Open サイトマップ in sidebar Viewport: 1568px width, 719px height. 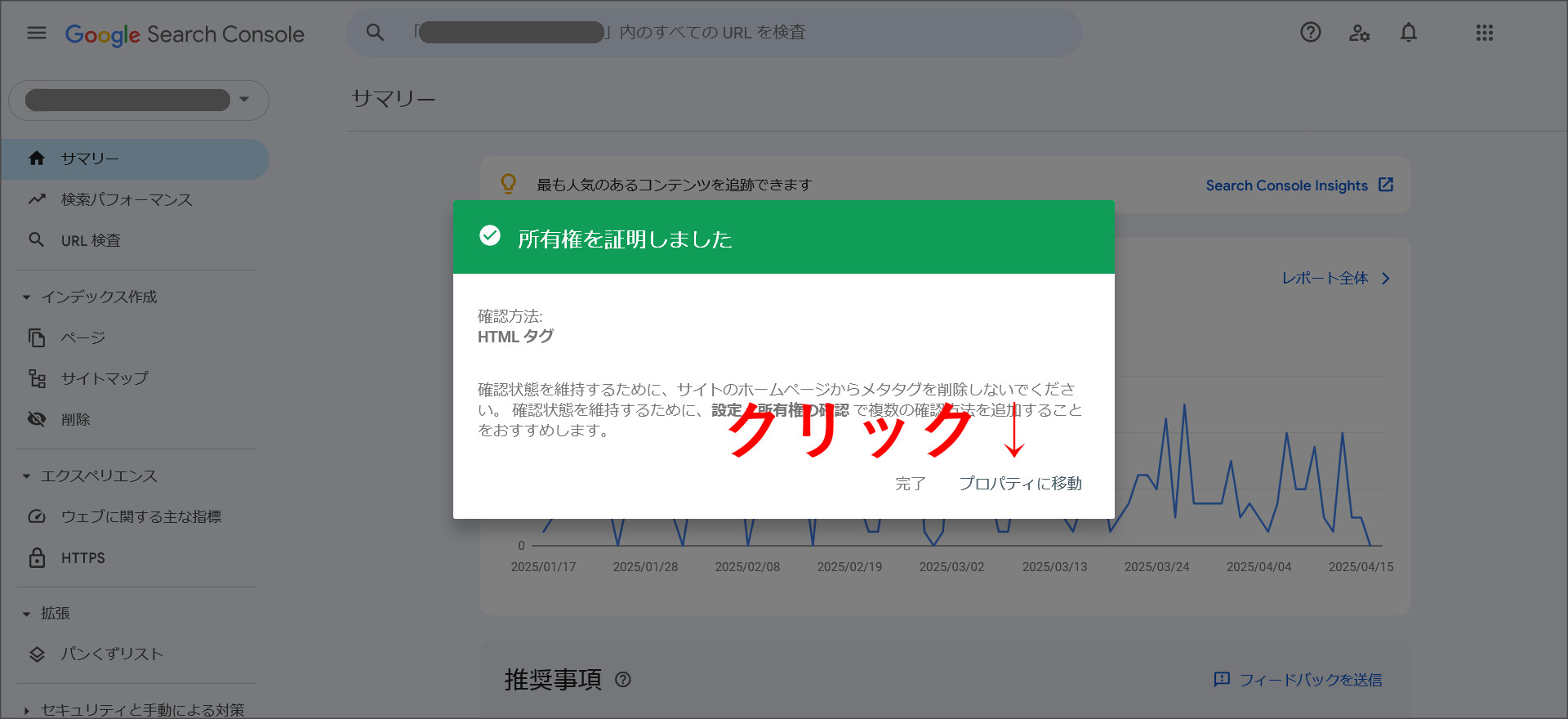click(x=105, y=378)
